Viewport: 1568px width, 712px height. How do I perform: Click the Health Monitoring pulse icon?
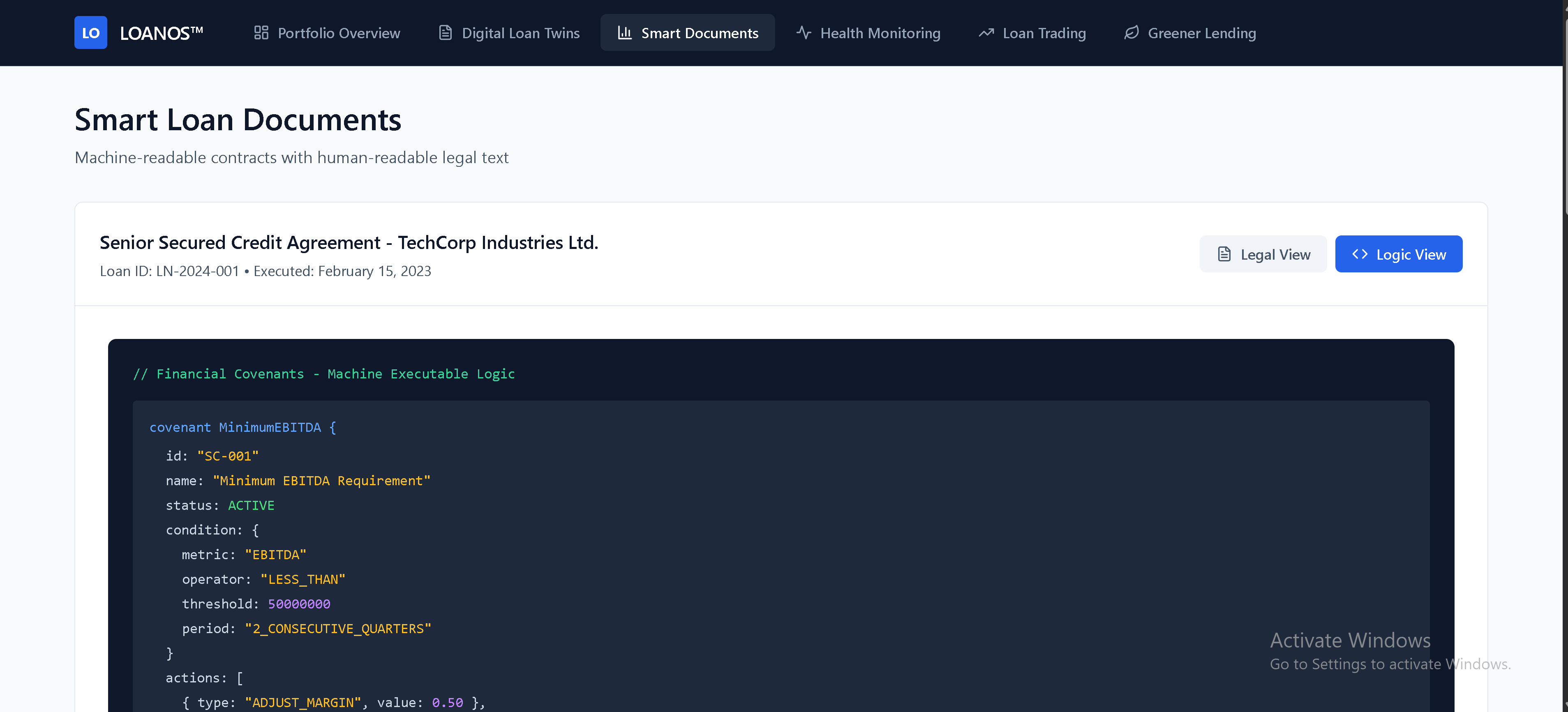click(804, 33)
